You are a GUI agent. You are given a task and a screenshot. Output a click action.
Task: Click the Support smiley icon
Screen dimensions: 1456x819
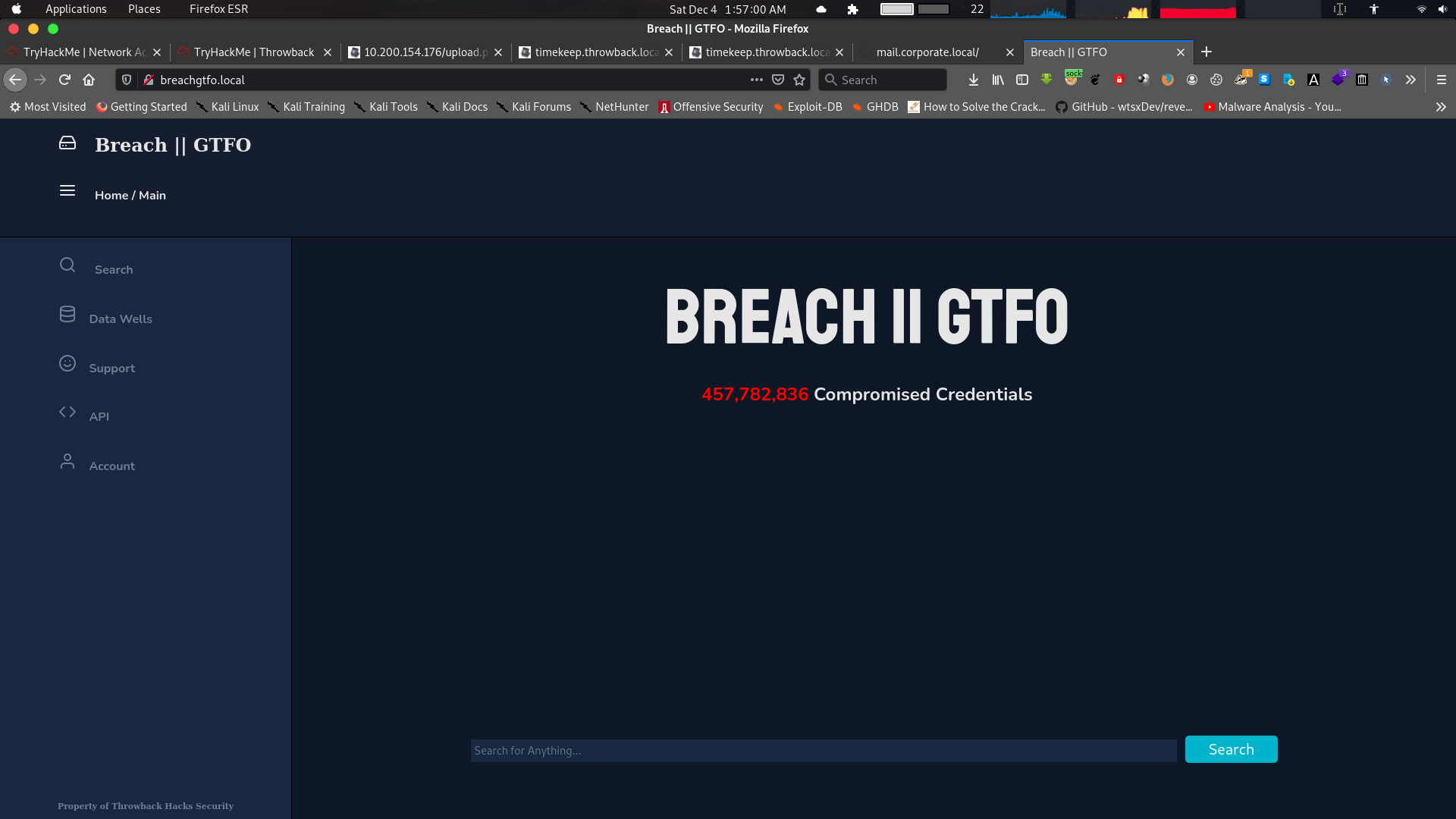(67, 363)
